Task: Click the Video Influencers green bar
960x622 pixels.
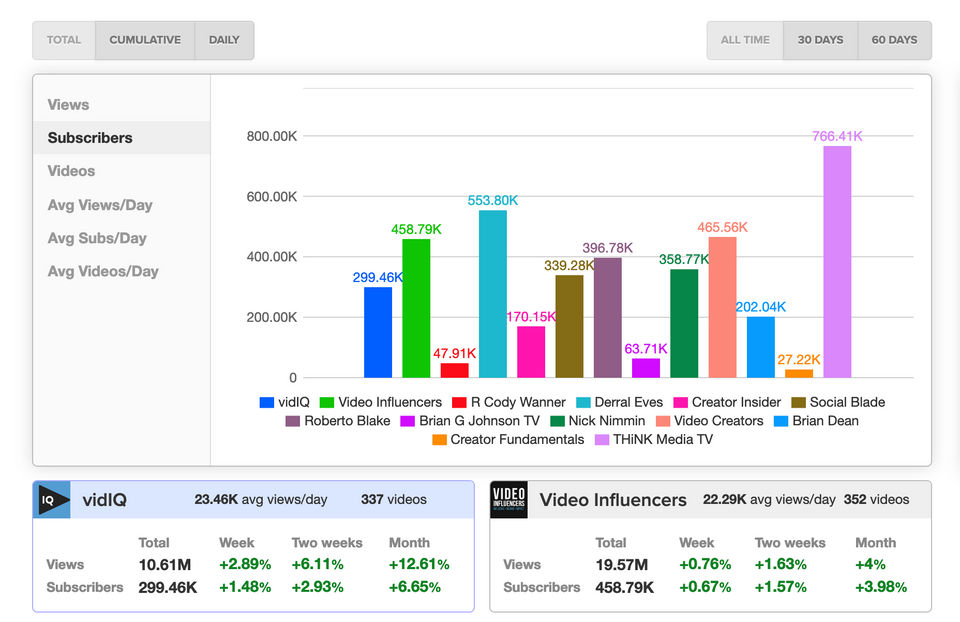Action: [x=416, y=309]
